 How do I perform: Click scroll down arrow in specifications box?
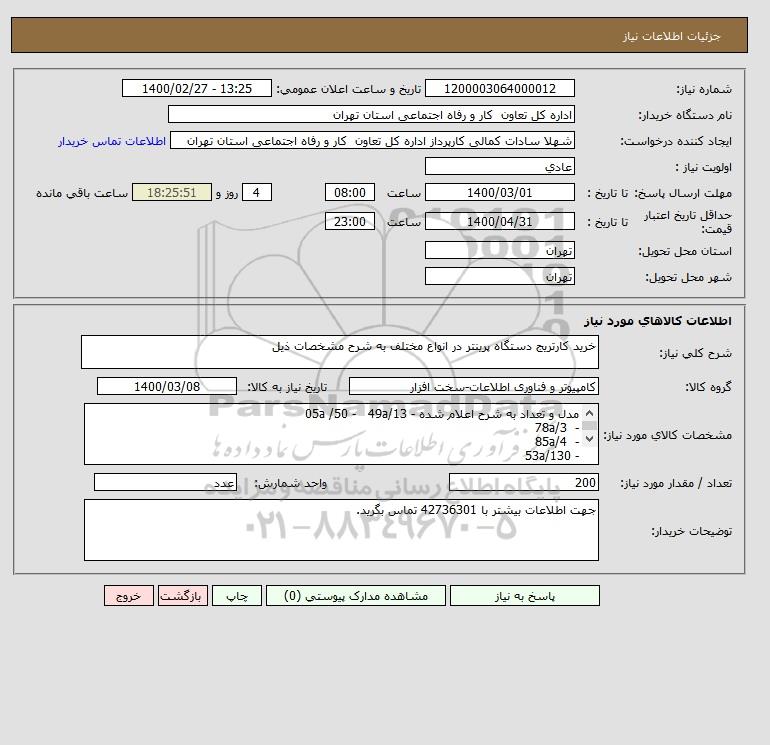pyautogui.click(x=589, y=439)
